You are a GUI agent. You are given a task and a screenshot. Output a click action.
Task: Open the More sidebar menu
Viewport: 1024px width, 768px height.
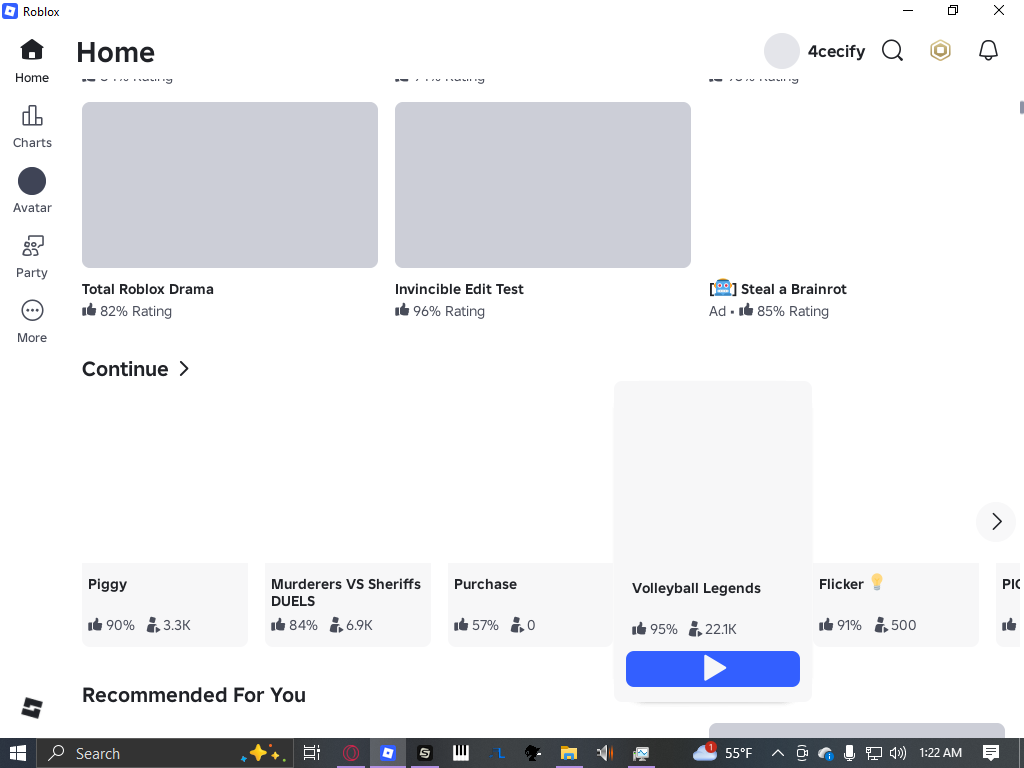click(32, 310)
